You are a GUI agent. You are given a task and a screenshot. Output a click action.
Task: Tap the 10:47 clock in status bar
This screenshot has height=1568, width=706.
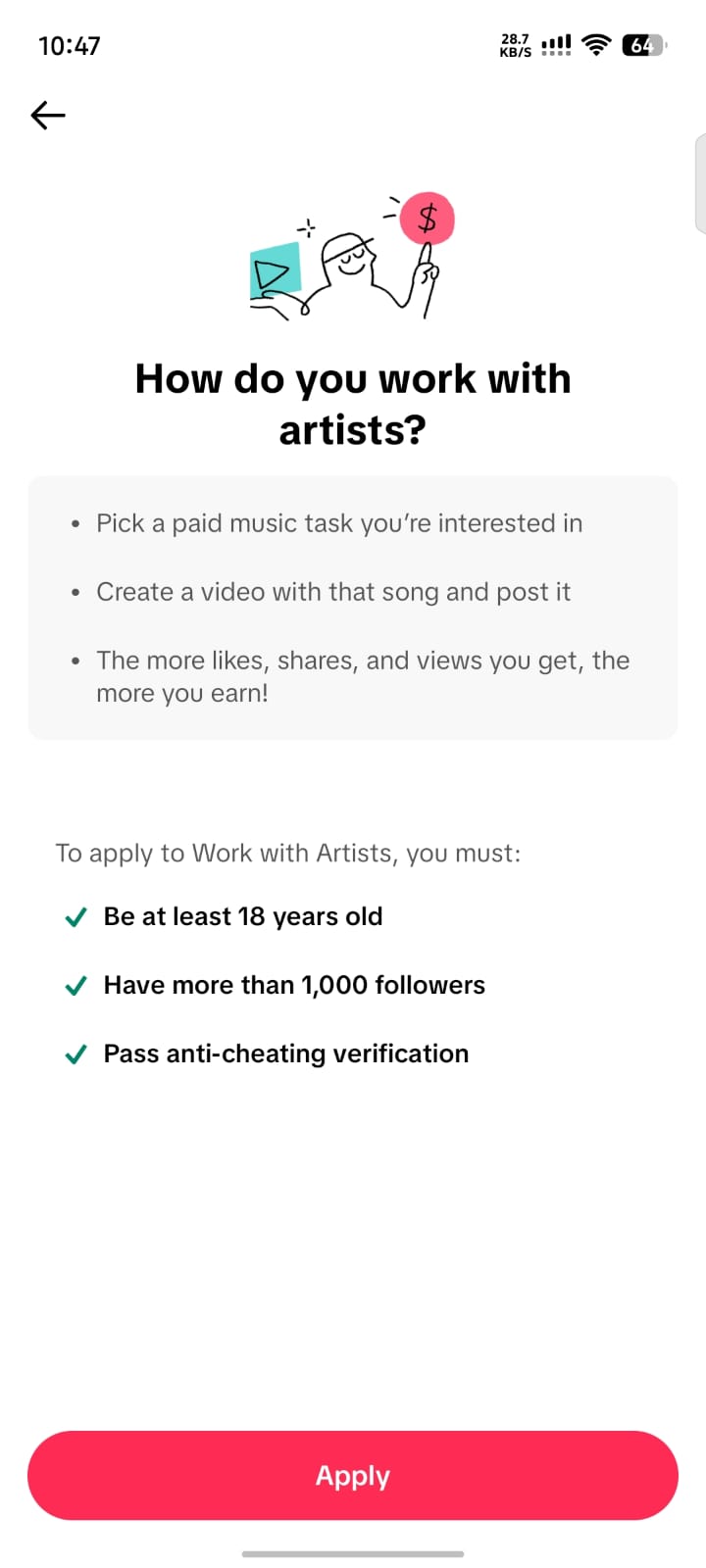click(x=70, y=46)
